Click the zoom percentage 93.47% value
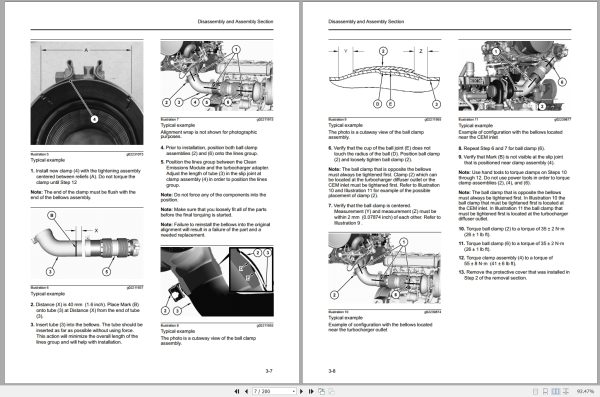600x397 pixels. [x=585, y=391]
